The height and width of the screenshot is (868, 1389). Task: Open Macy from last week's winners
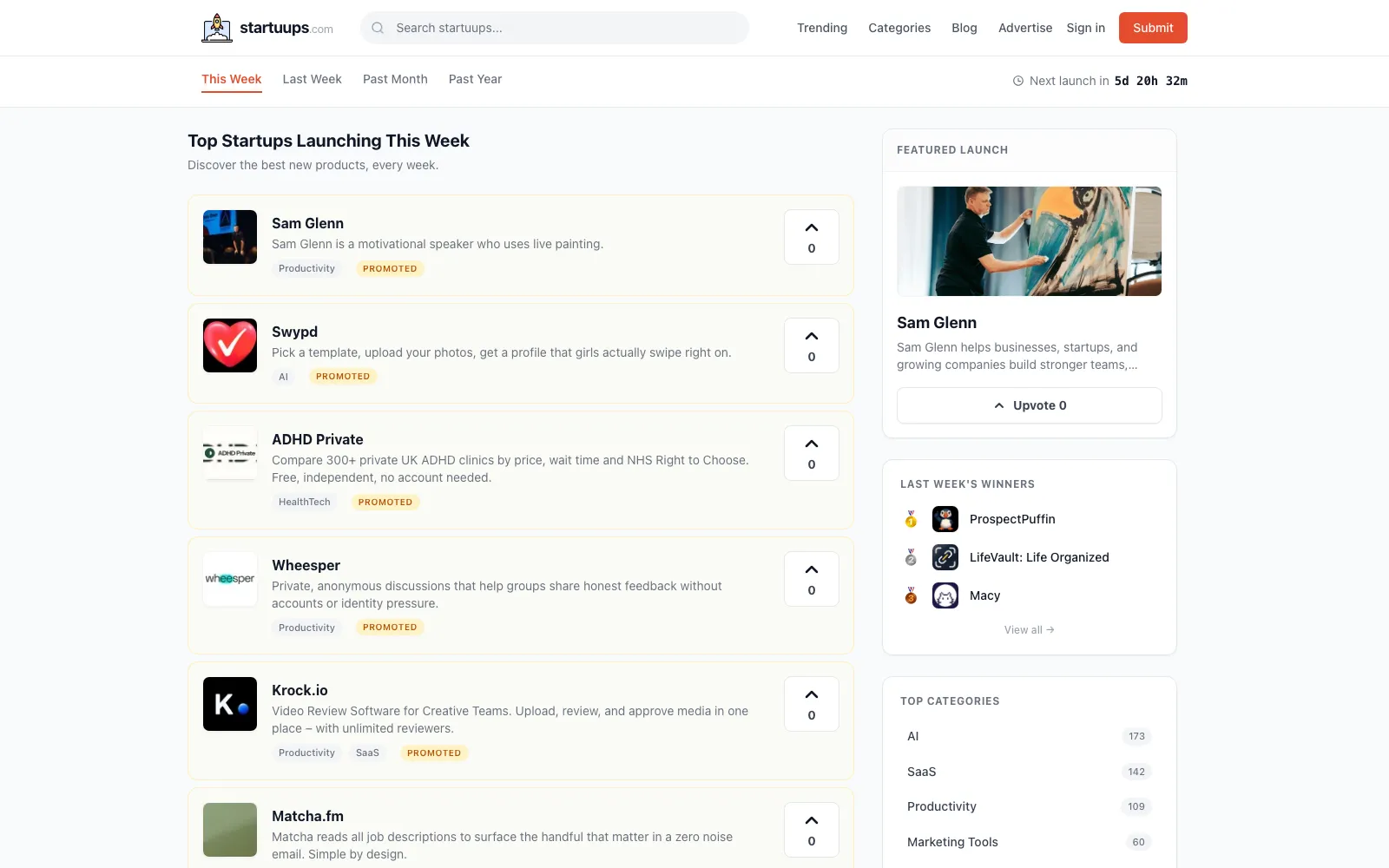984,595
